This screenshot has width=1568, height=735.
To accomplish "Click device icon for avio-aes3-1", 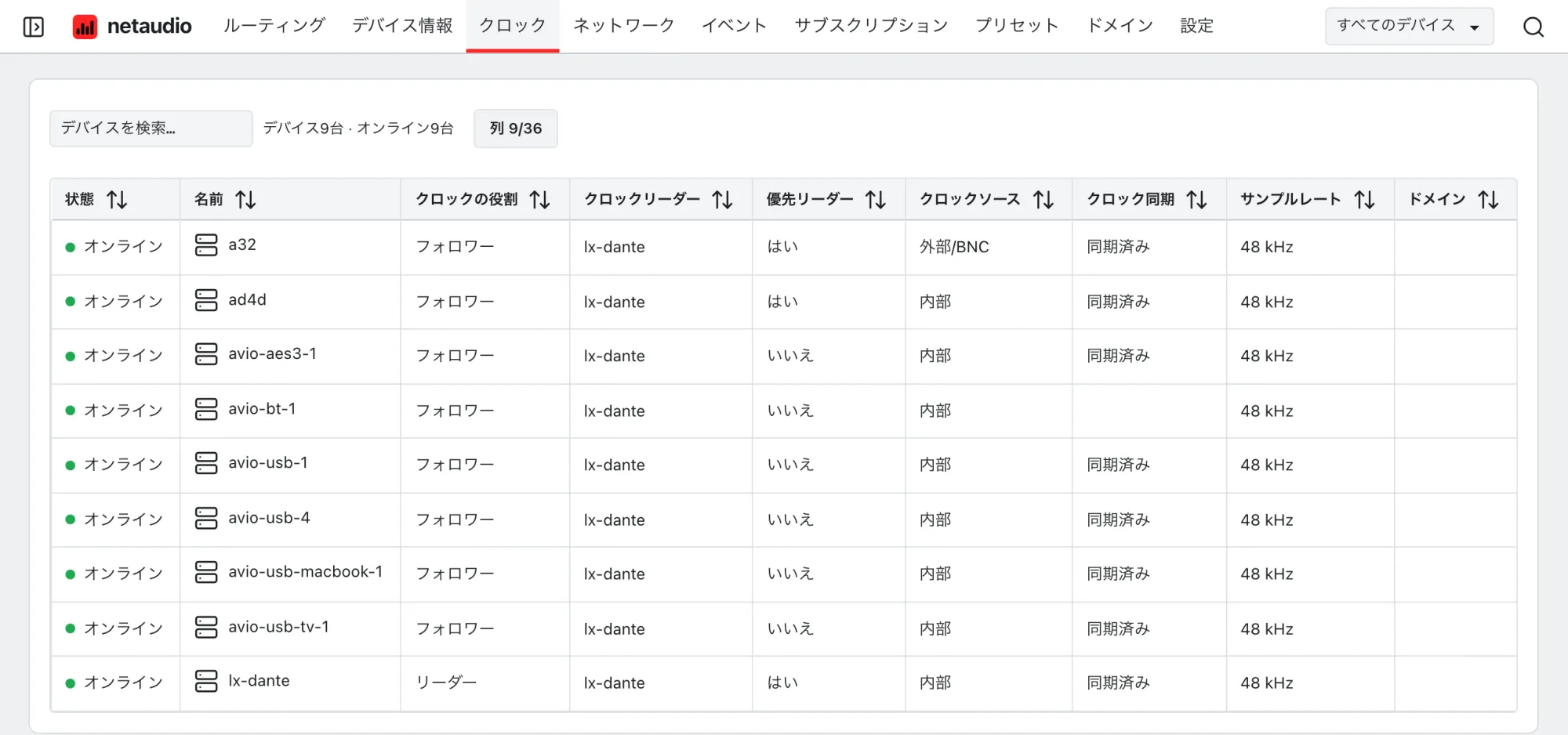I will pos(206,354).
